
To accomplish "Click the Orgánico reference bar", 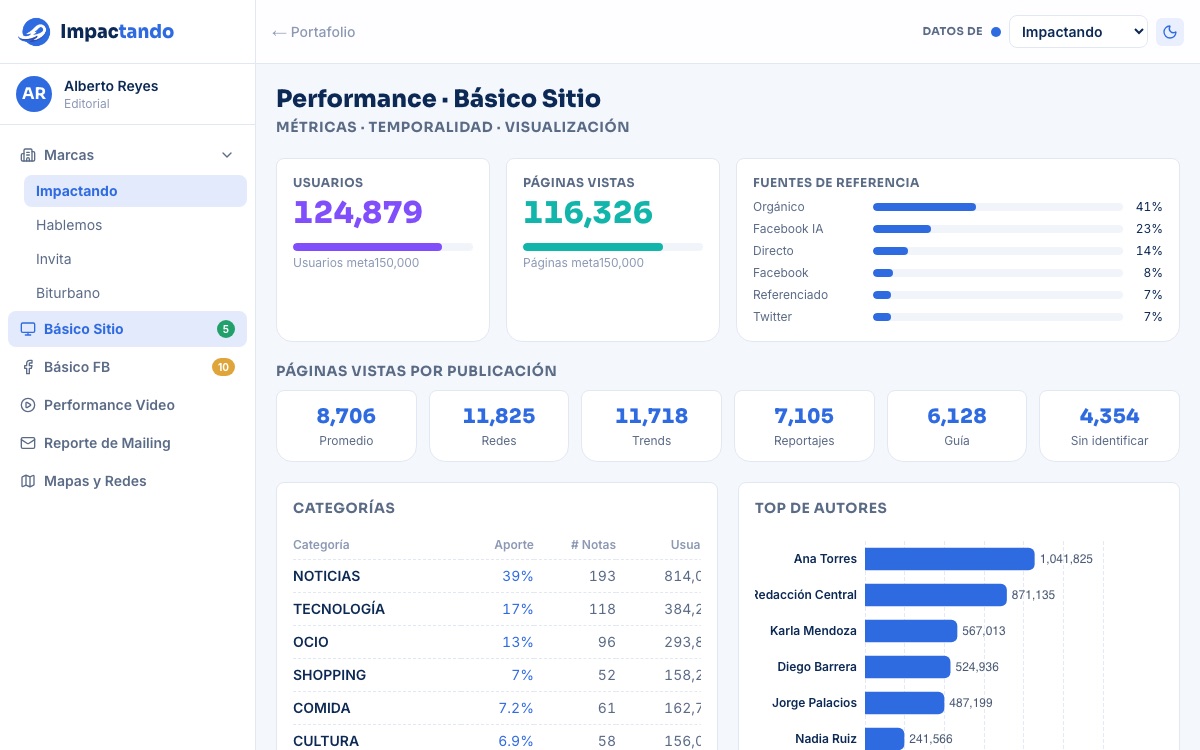I will pos(924,207).
